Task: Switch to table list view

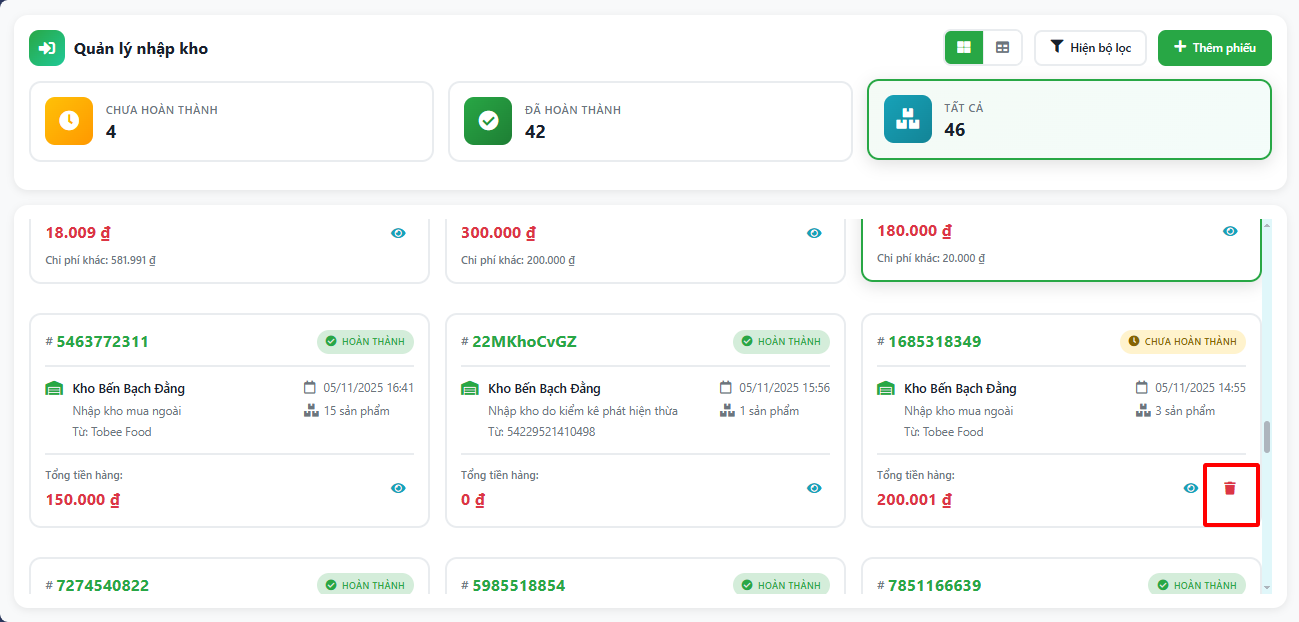Action: coord(1002,47)
